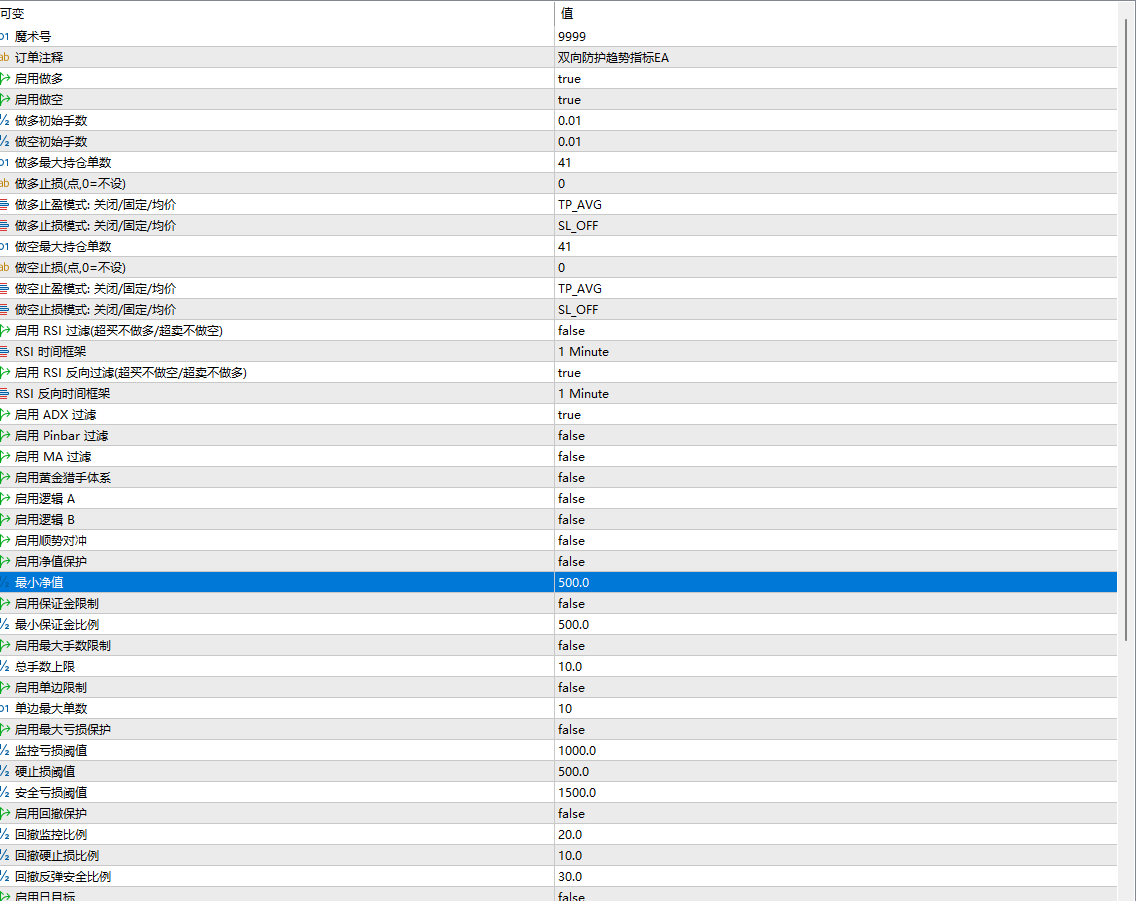This screenshot has height=901, width=1144.
Task: Click the fraction icon beside 回撤监控比例
Action: pos(4,835)
